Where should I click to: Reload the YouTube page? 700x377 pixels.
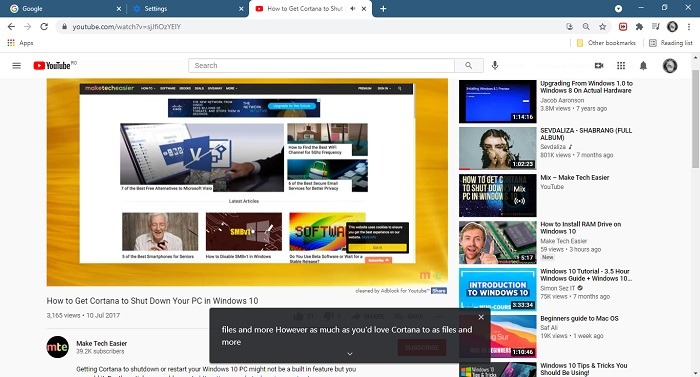coord(44,27)
